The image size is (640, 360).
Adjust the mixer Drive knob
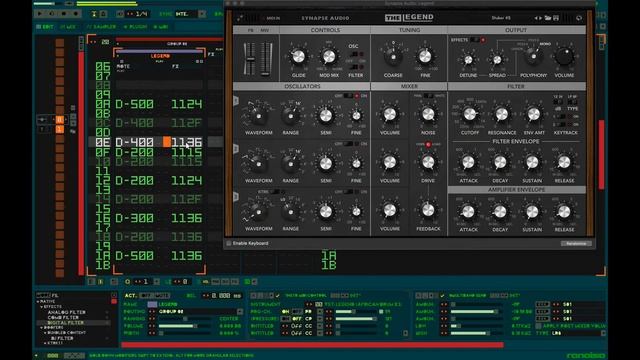point(428,162)
